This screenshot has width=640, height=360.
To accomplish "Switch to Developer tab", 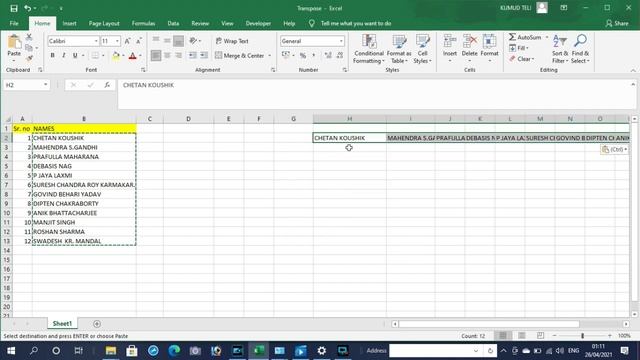I will pyautogui.click(x=258, y=23).
